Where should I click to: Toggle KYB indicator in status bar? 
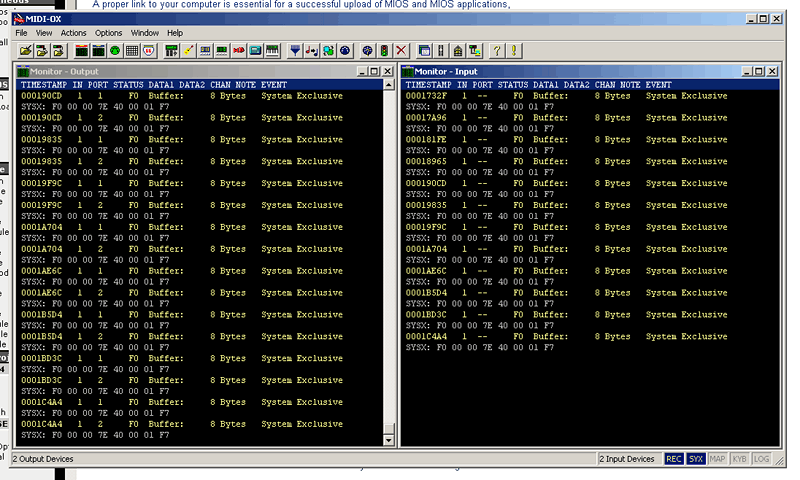click(739, 459)
